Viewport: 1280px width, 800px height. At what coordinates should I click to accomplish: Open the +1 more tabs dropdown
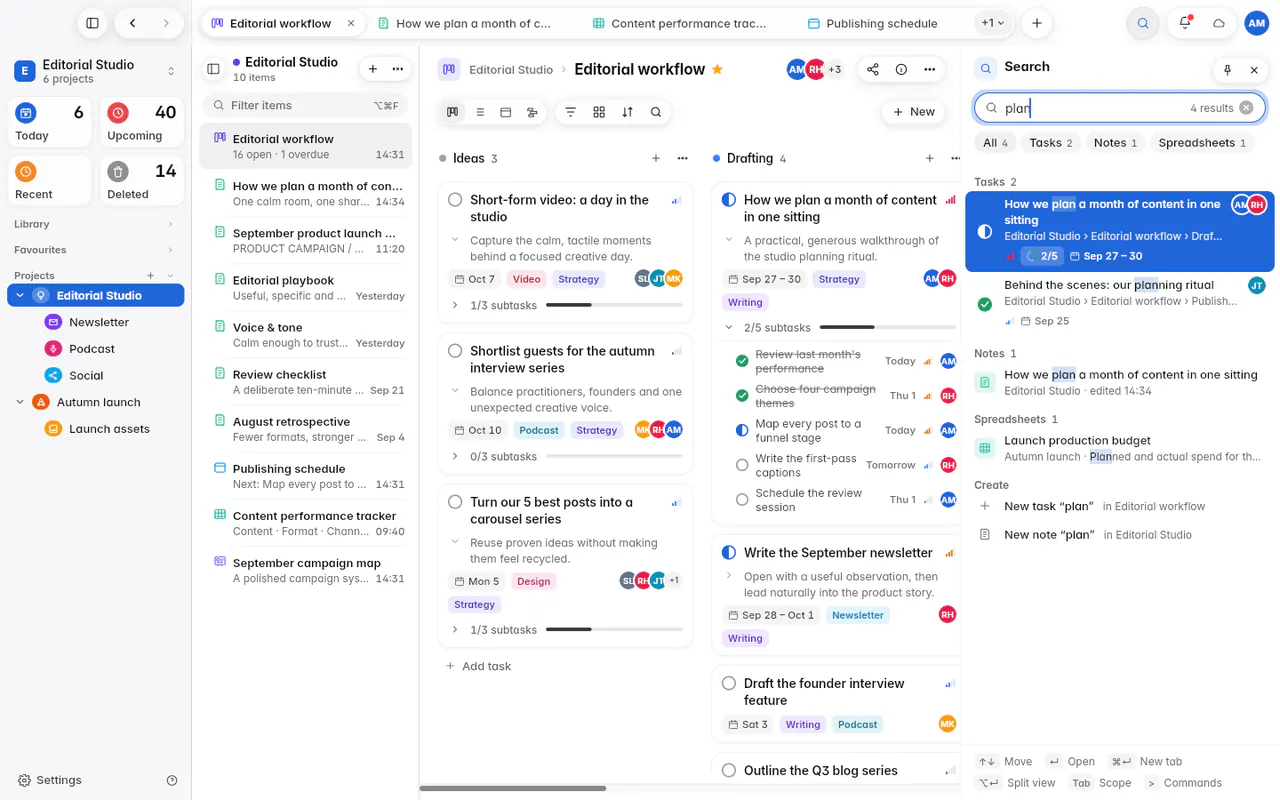pos(992,23)
